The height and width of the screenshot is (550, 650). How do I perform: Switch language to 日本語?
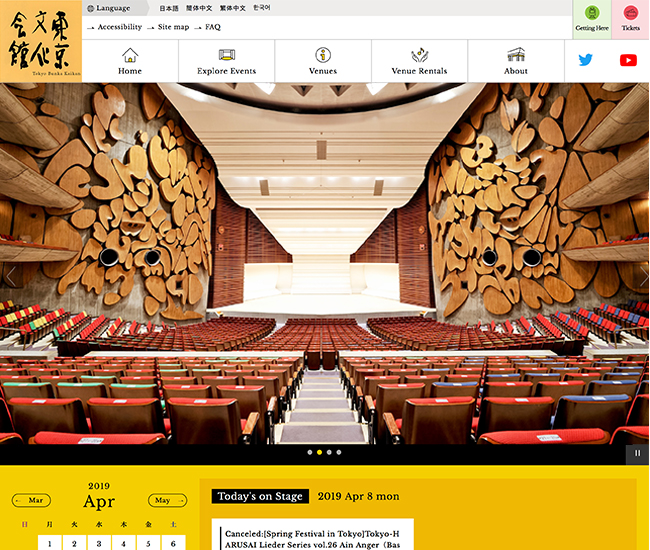point(169,8)
